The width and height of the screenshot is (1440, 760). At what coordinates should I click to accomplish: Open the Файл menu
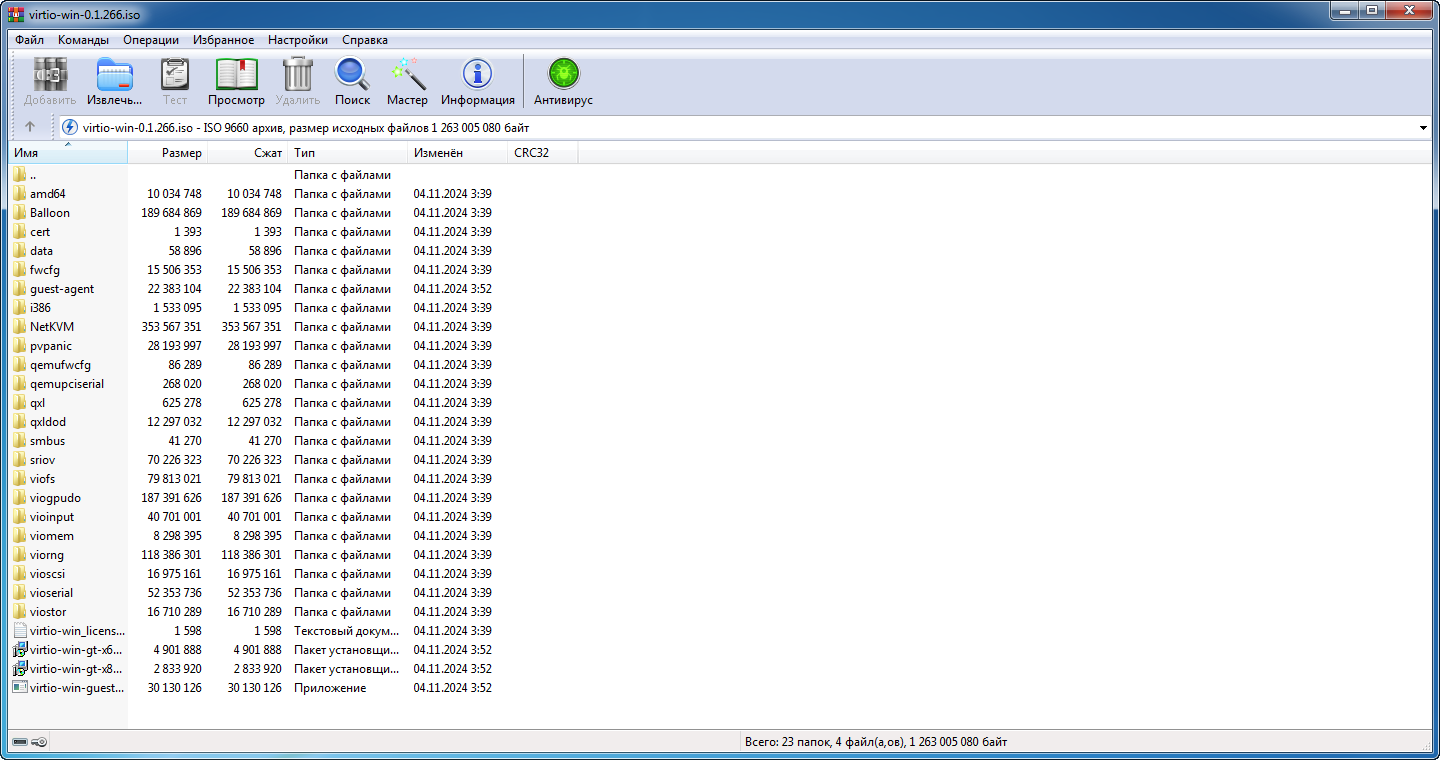click(x=29, y=40)
